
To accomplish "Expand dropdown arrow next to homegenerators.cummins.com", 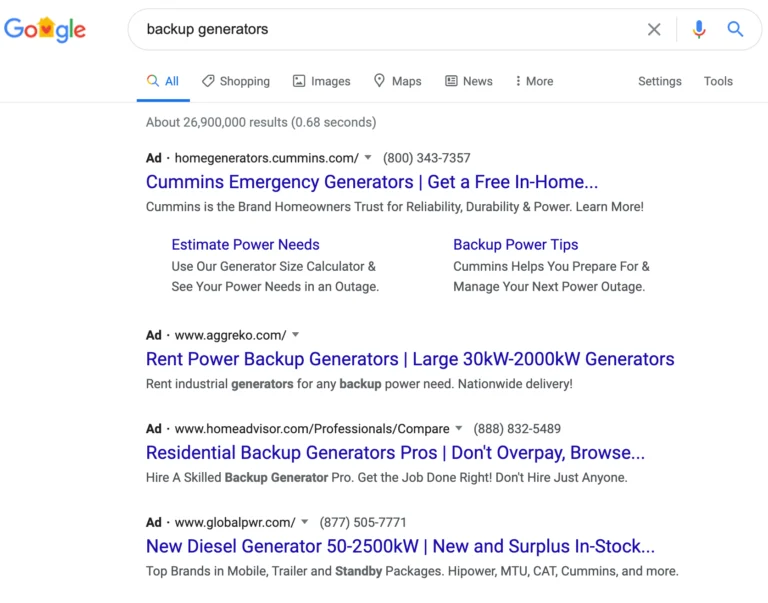I will tap(368, 158).
